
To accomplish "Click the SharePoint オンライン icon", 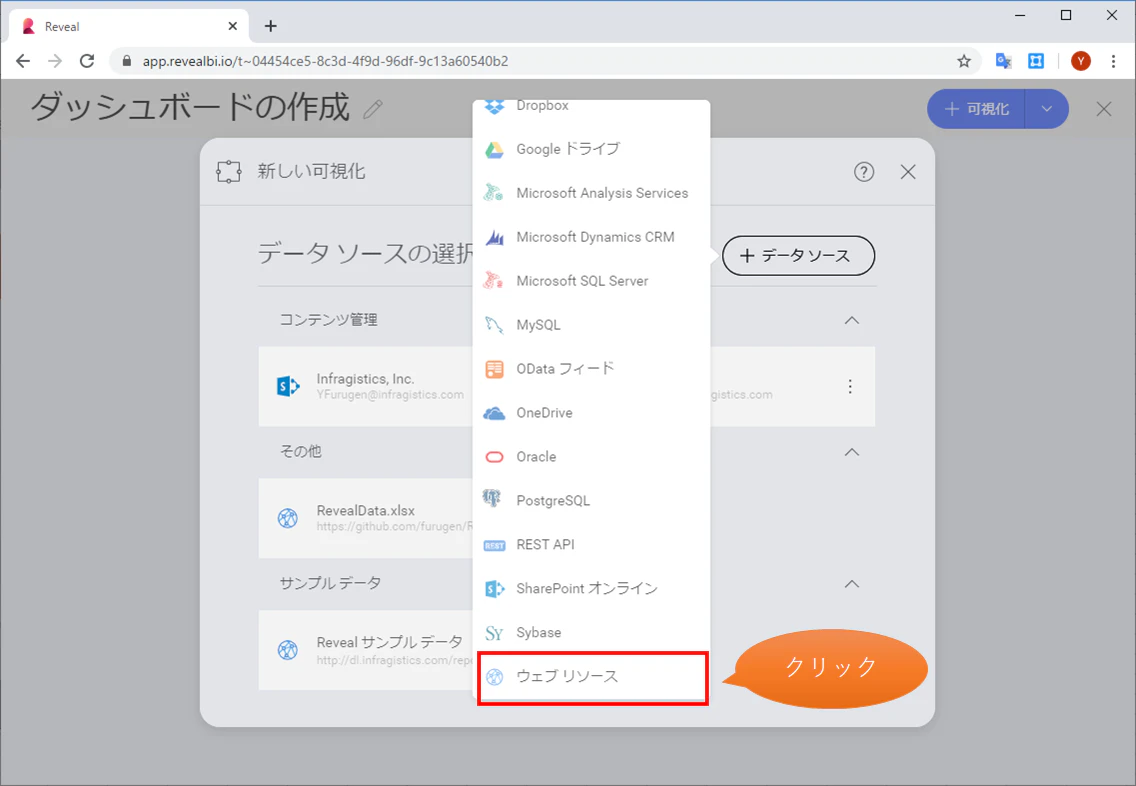I will [494, 589].
